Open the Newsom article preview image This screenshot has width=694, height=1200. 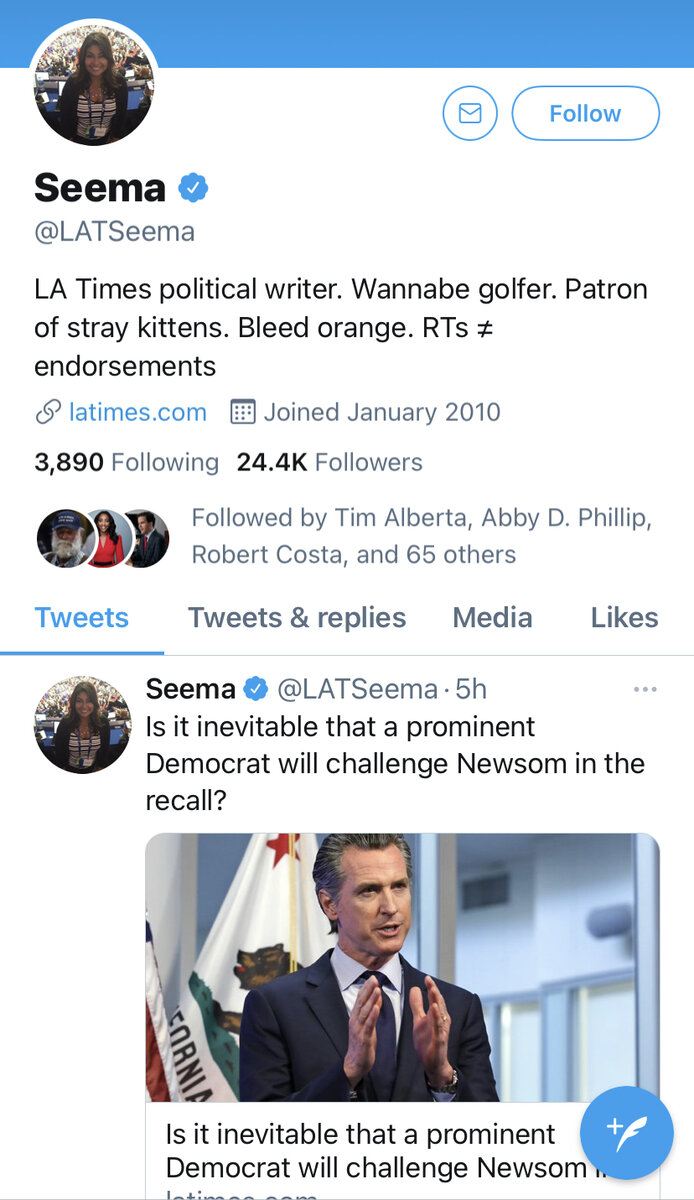click(402, 967)
